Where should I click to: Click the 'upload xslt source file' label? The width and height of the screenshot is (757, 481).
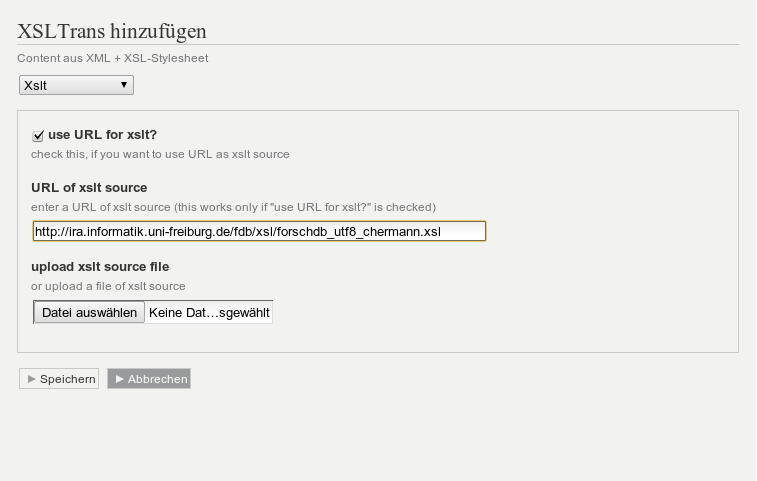(x=100, y=267)
